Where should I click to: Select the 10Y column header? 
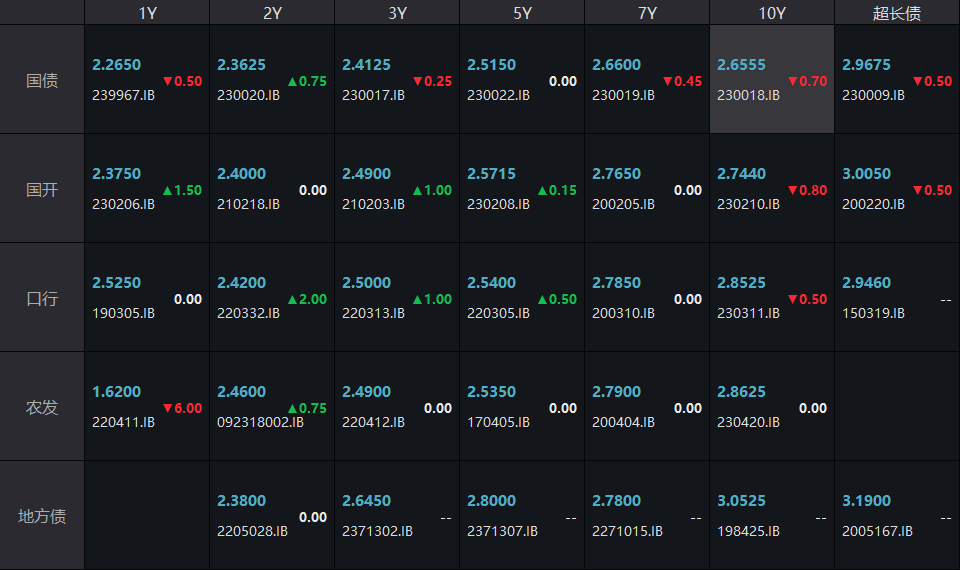click(771, 13)
